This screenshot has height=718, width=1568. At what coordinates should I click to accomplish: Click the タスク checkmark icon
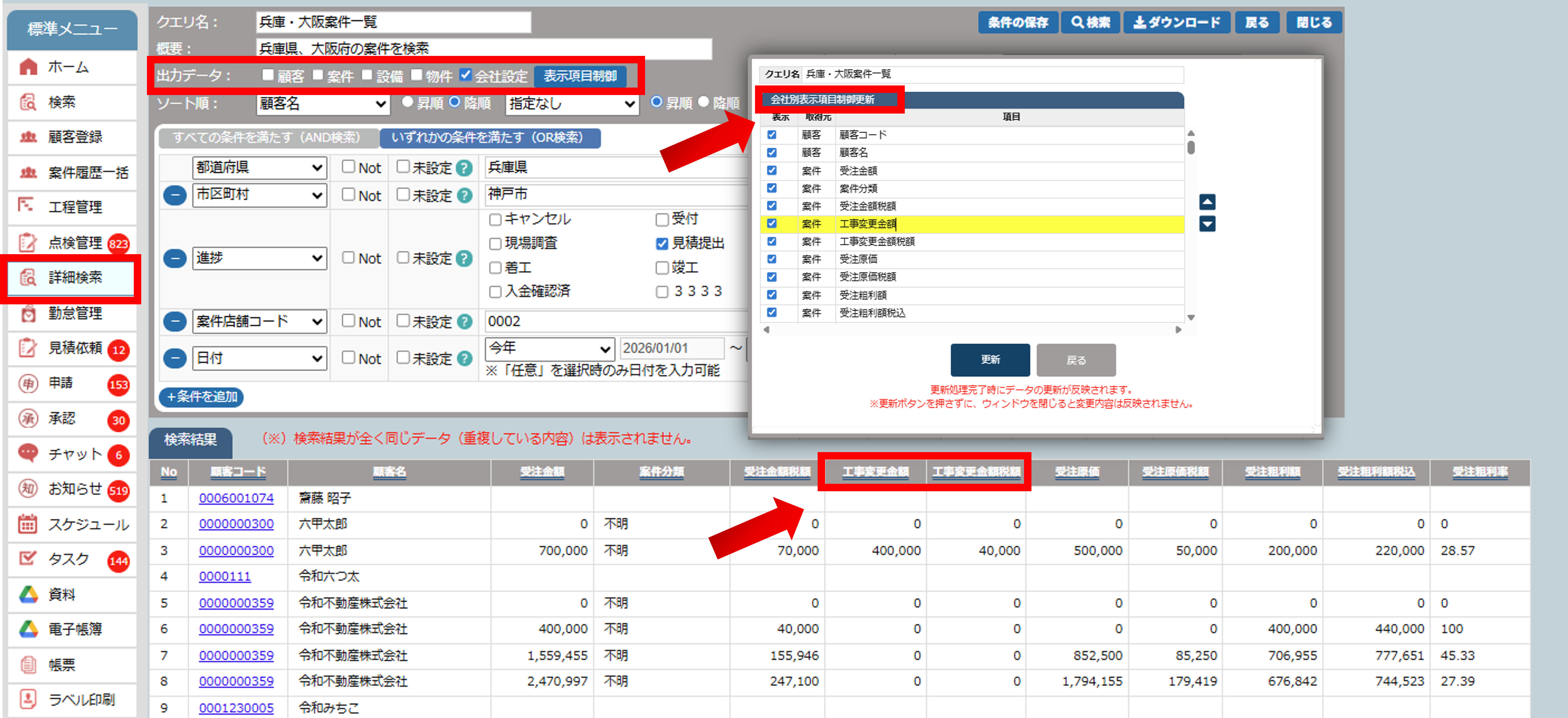28,559
